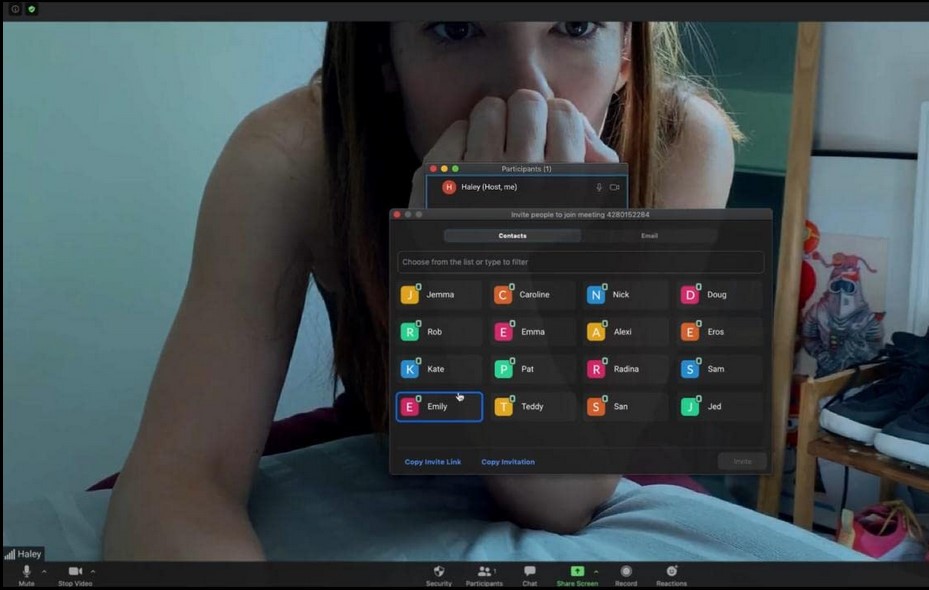Screen dimensions: 929x590
Task: Select Alexi's yellow avatar
Action: click(x=596, y=332)
